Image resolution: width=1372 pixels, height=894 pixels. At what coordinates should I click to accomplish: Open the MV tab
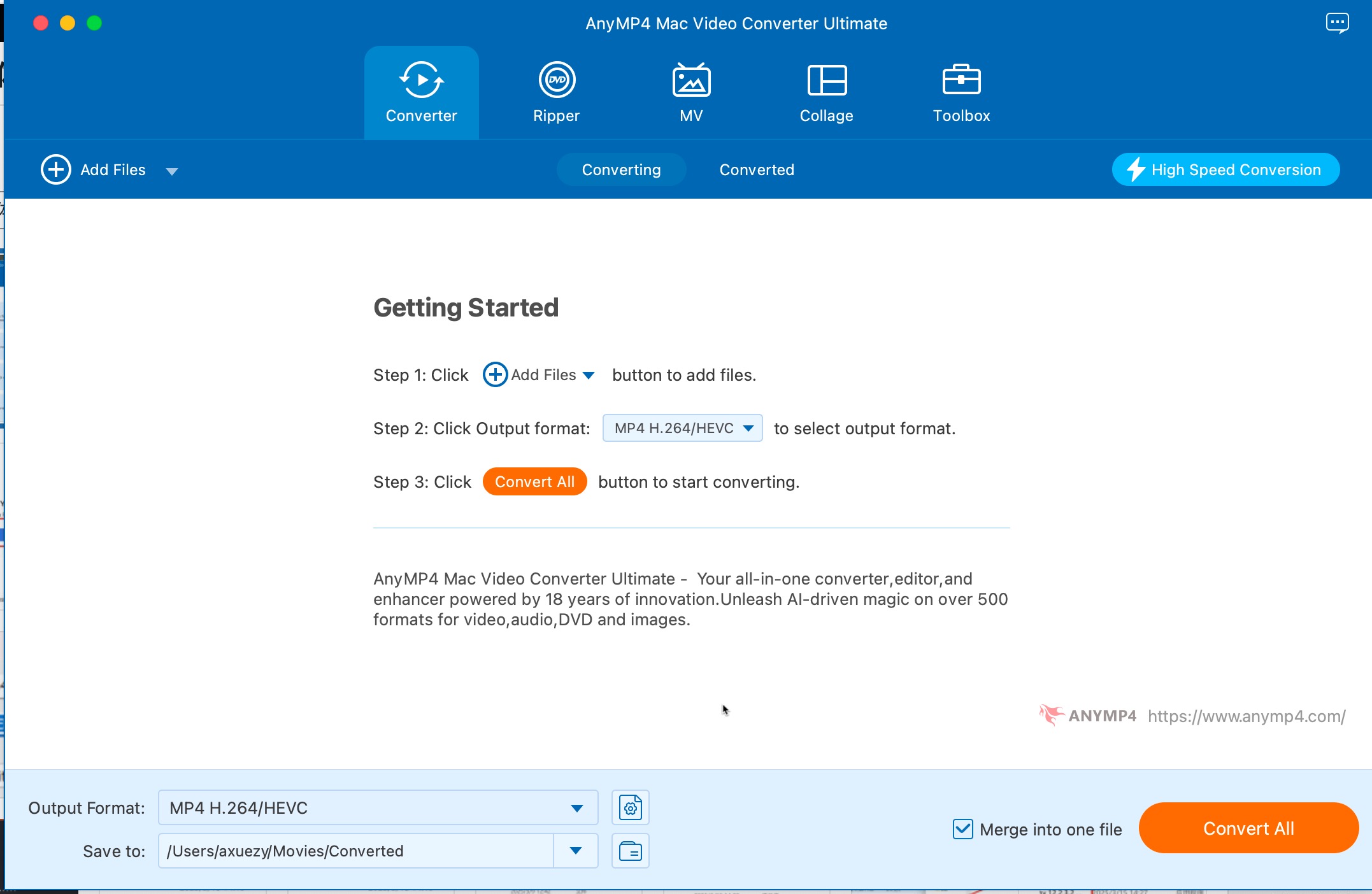(x=691, y=93)
